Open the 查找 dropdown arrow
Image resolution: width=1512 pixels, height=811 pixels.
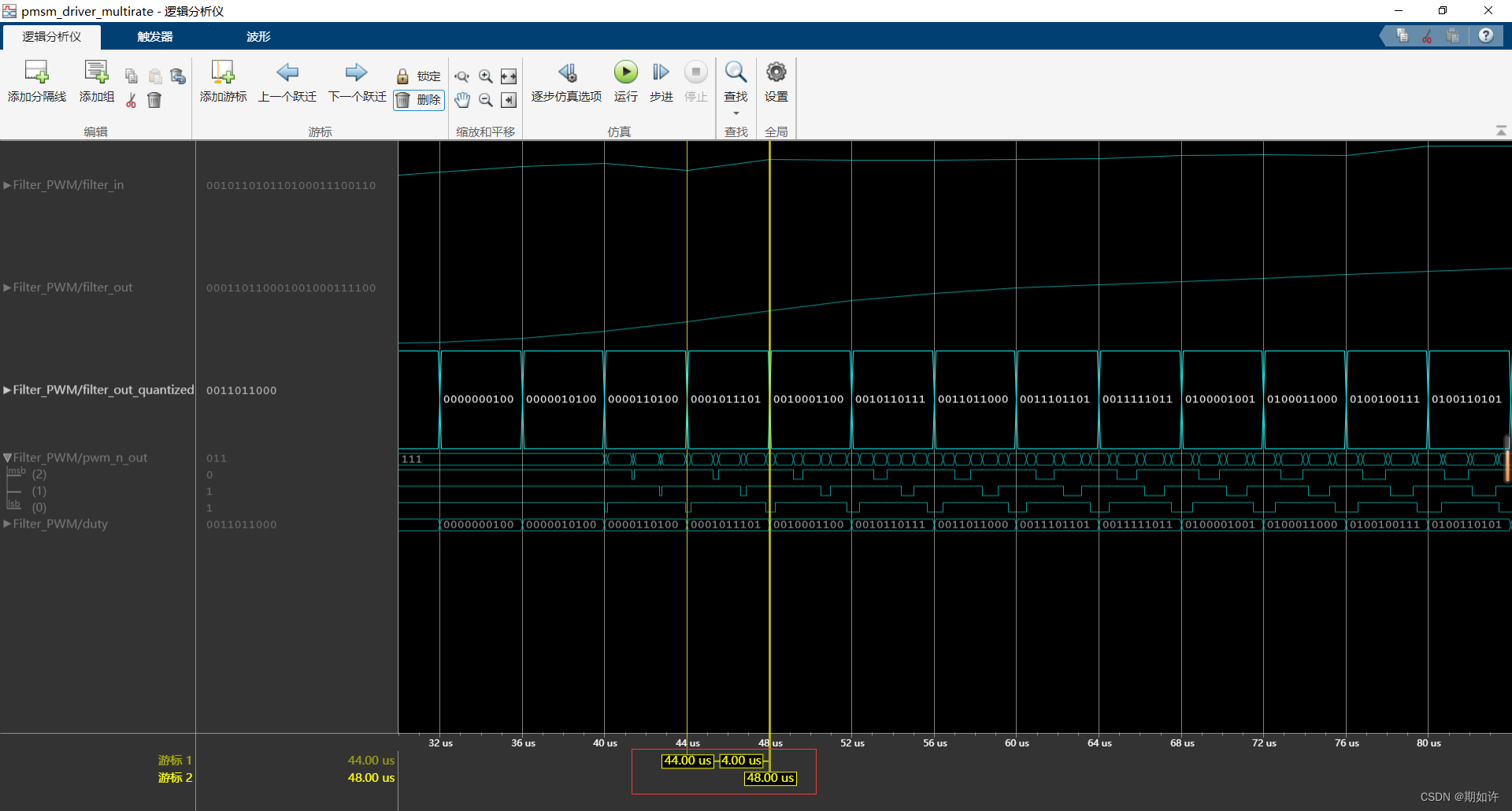736,113
